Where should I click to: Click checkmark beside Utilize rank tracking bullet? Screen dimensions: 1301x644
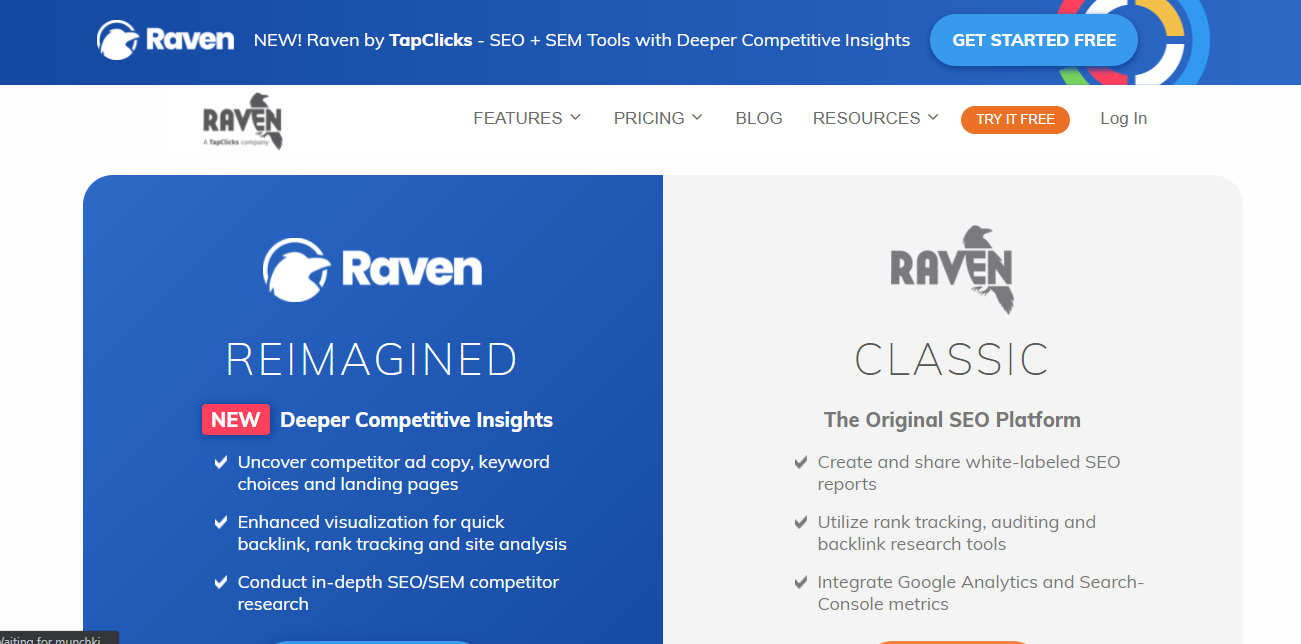[800, 522]
